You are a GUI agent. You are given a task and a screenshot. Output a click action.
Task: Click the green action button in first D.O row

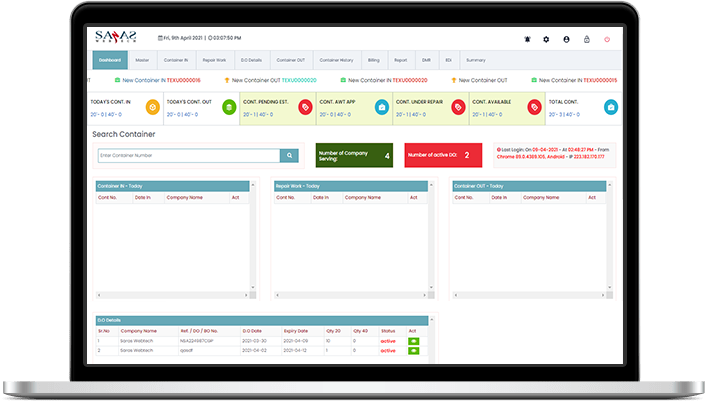[413, 341]
